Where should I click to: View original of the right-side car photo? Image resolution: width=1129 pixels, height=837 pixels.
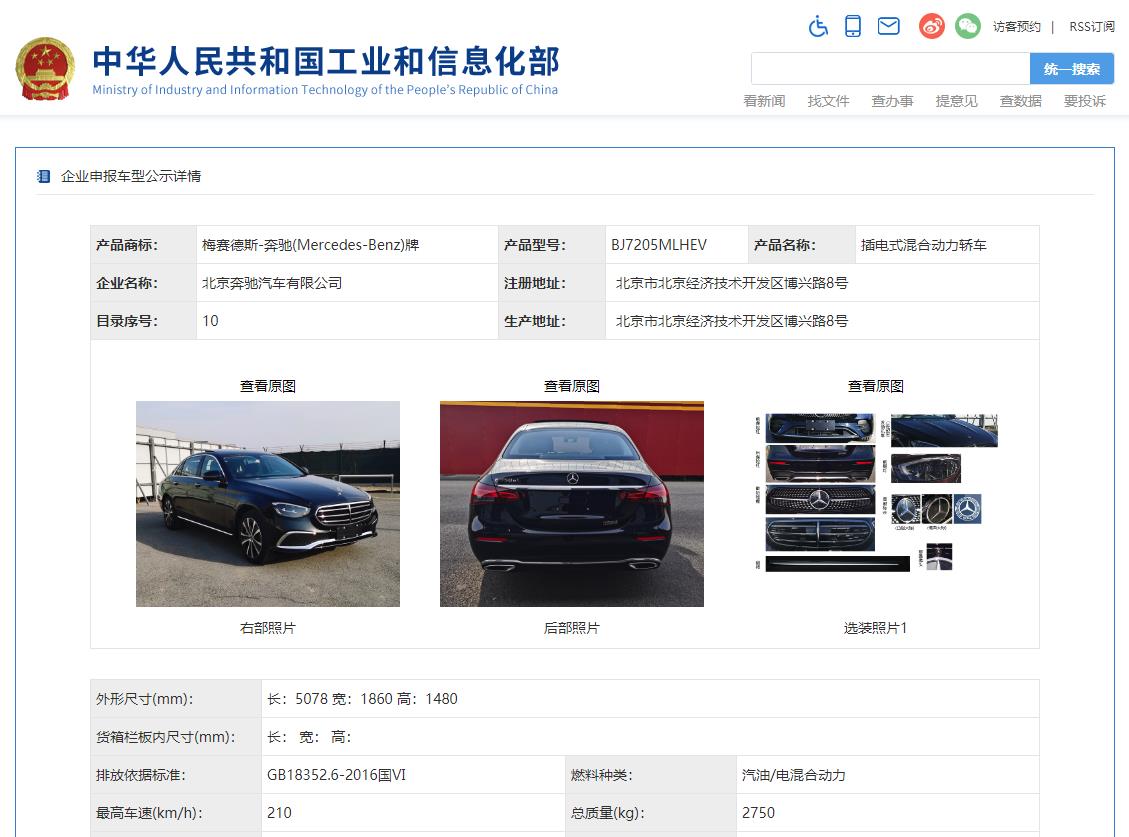click(x=267, y=386)
